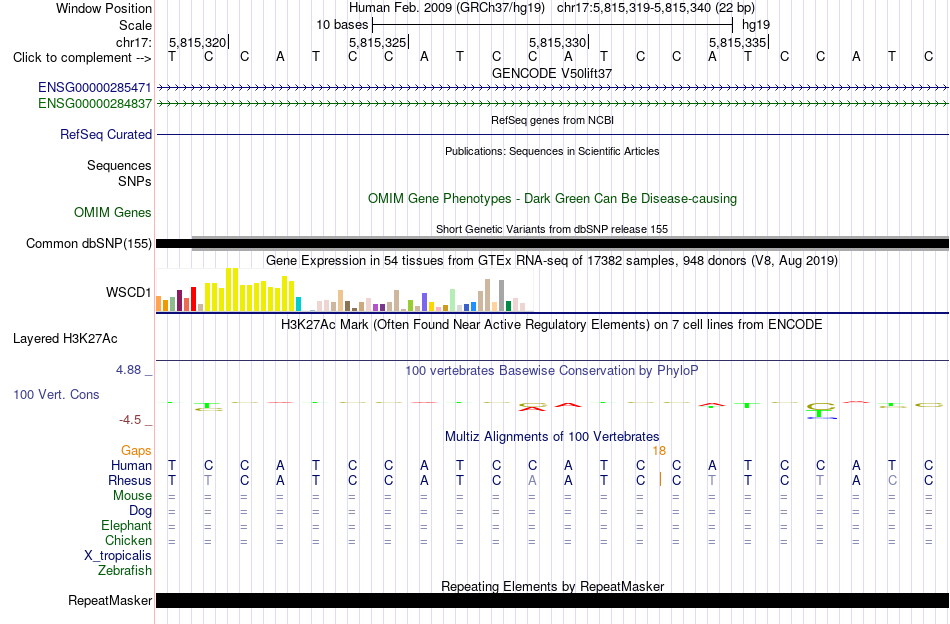The width and height of the screenshot is (950, 624).
Task: Click the orange Gaps label
Action: tap(136, 450)
